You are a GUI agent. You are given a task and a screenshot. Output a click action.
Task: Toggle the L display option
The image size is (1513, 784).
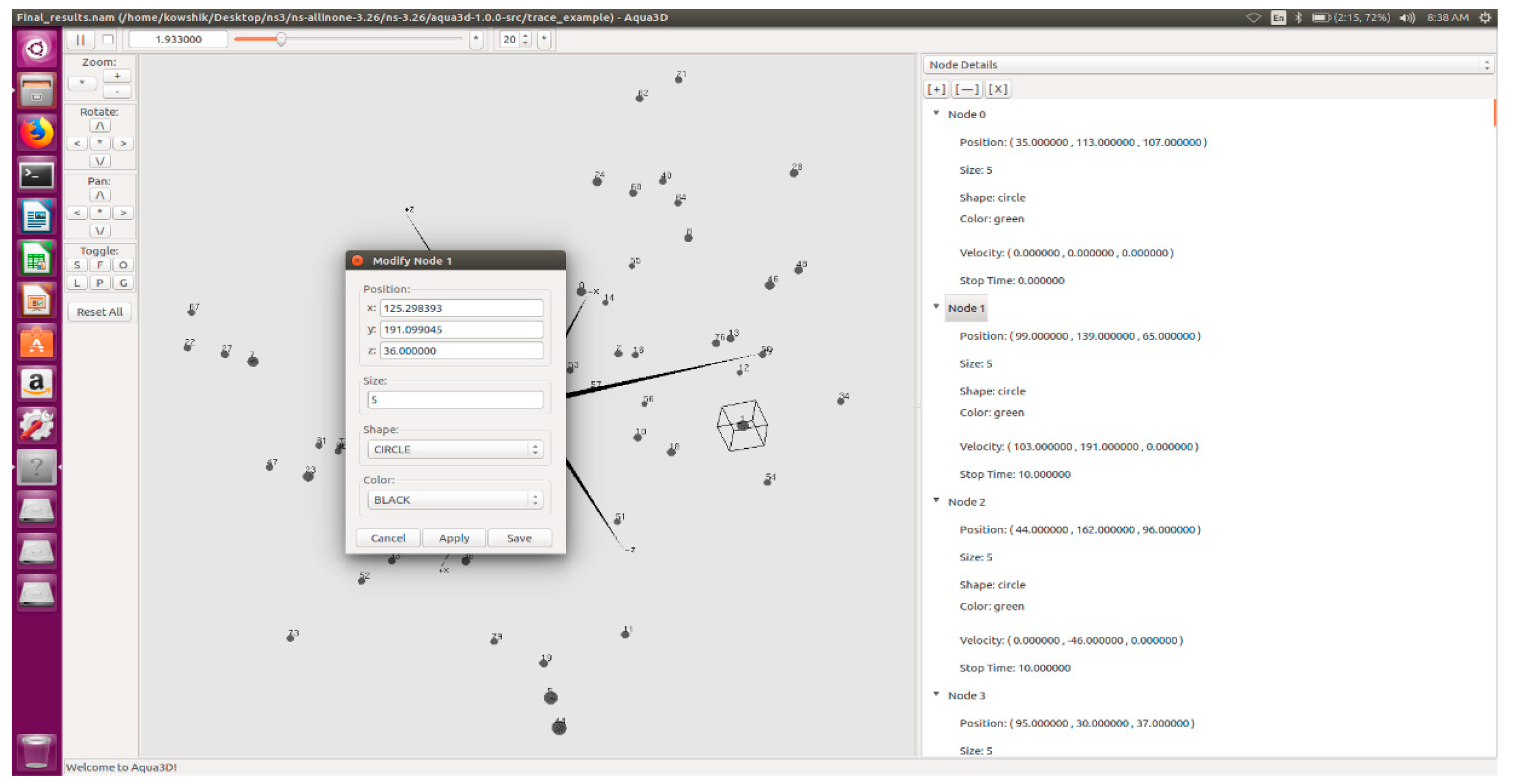click(77, 283)
